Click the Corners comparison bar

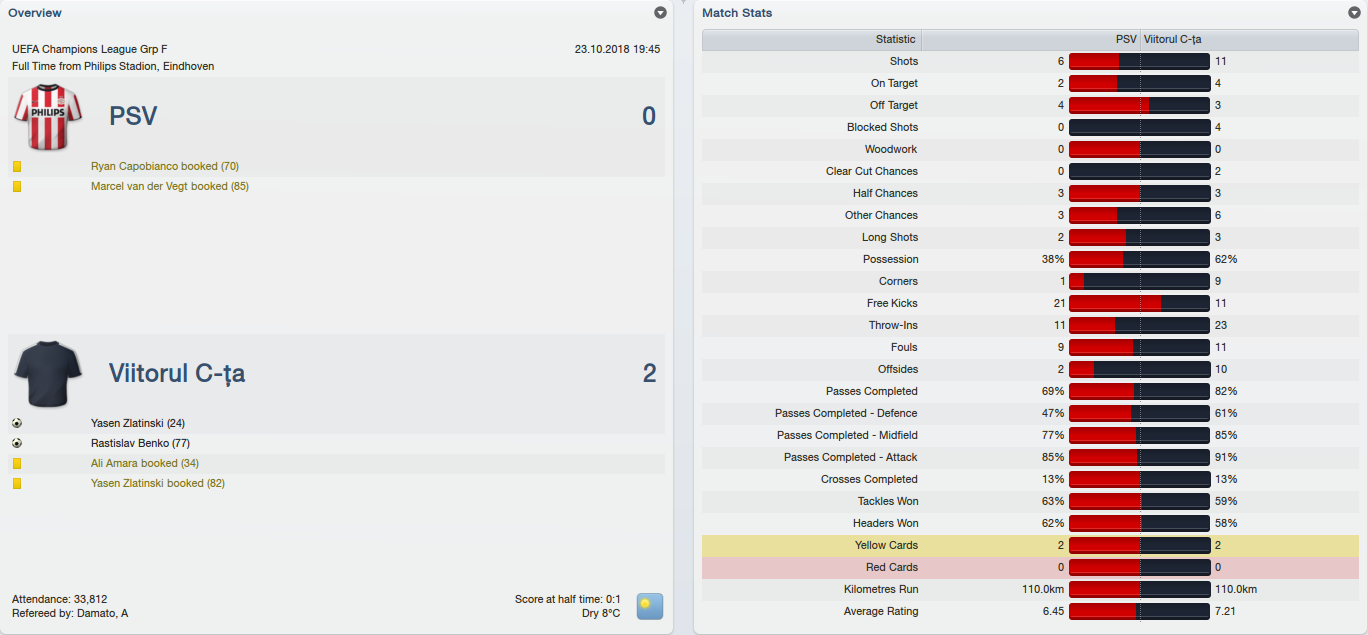[x=1140, y=281]
